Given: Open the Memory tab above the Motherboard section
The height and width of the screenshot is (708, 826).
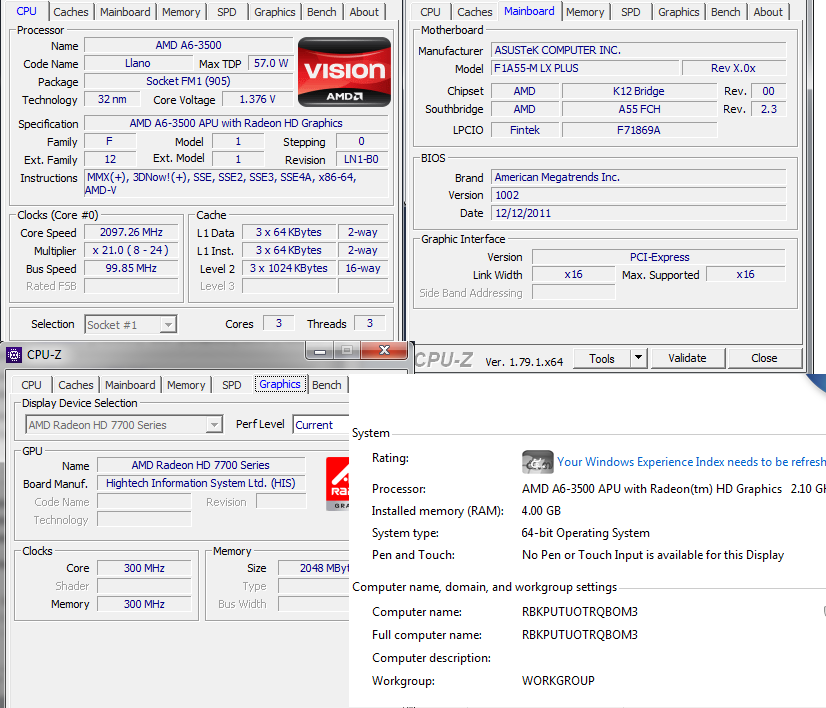Looking at the screenshot, I should pyautogui.click(x=584, y=12).
